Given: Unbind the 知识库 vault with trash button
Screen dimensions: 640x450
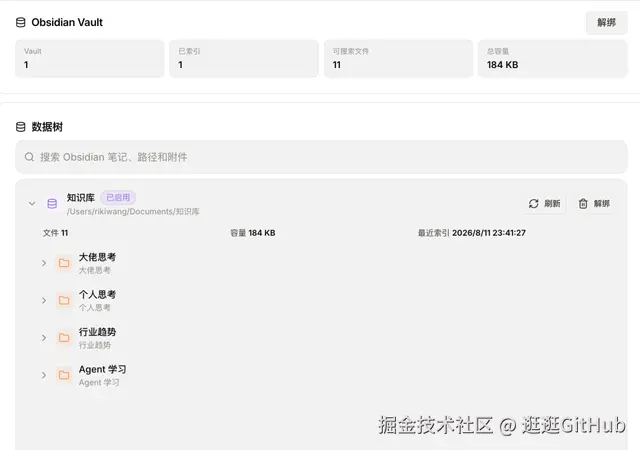Looking at the screenshot, I should pos(594,203).
